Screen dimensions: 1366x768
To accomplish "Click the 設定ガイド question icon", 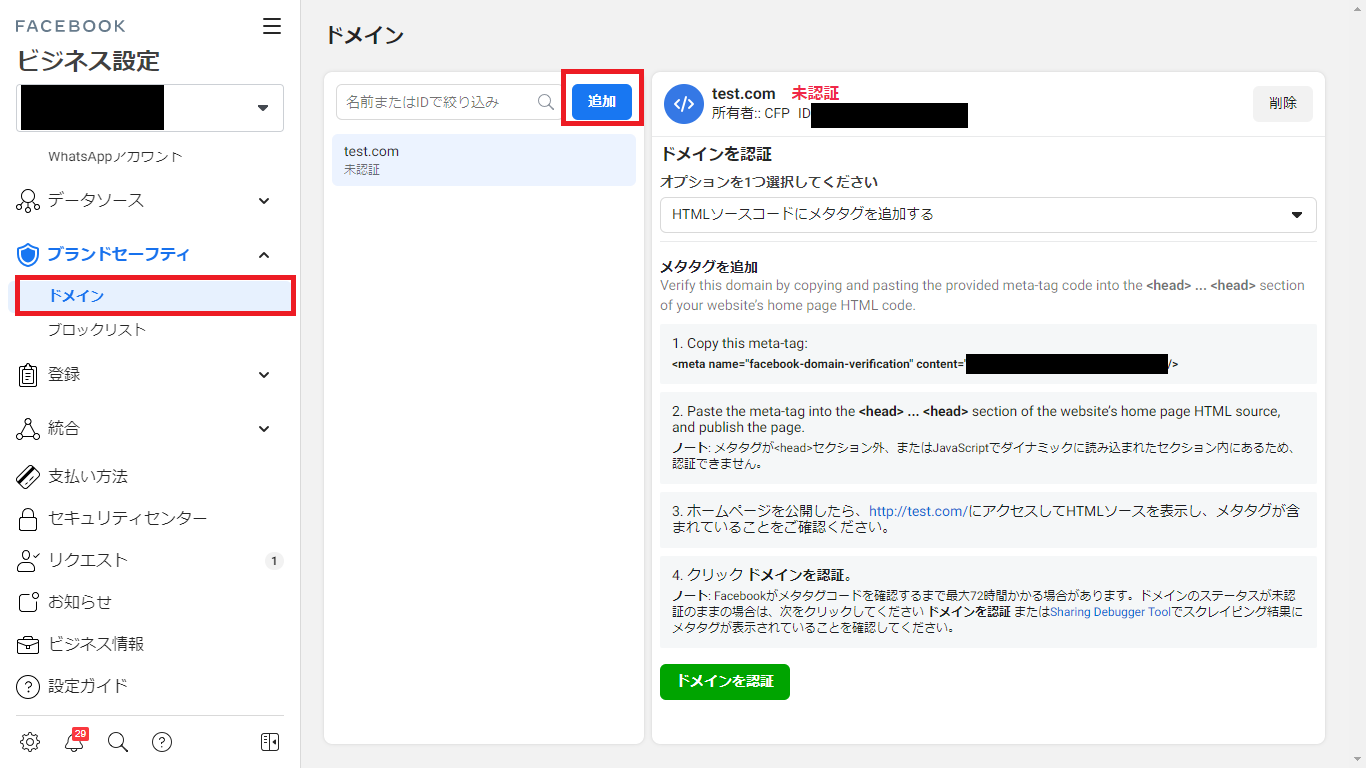I will [x=28, y=687].
